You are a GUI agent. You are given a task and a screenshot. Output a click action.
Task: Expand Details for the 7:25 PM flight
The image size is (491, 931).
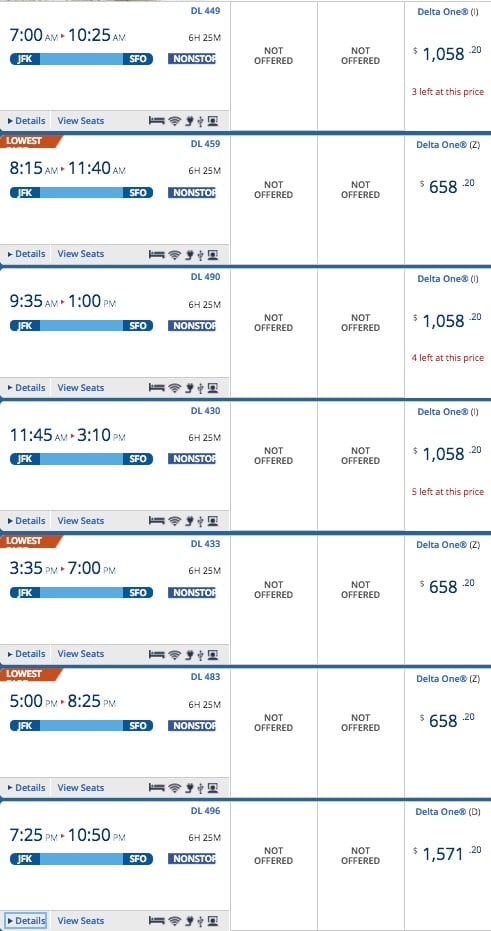coord(26,921)
